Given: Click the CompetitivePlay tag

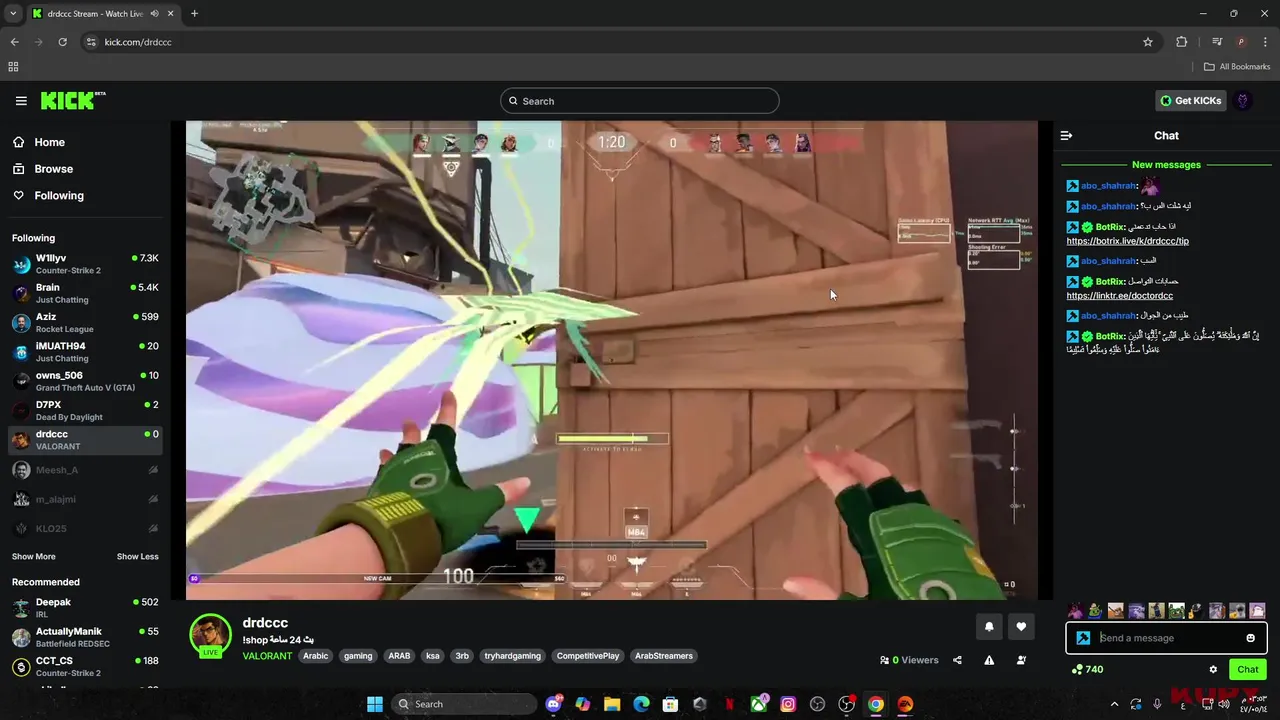Looking at the screenshot, I should coord(588,656).
